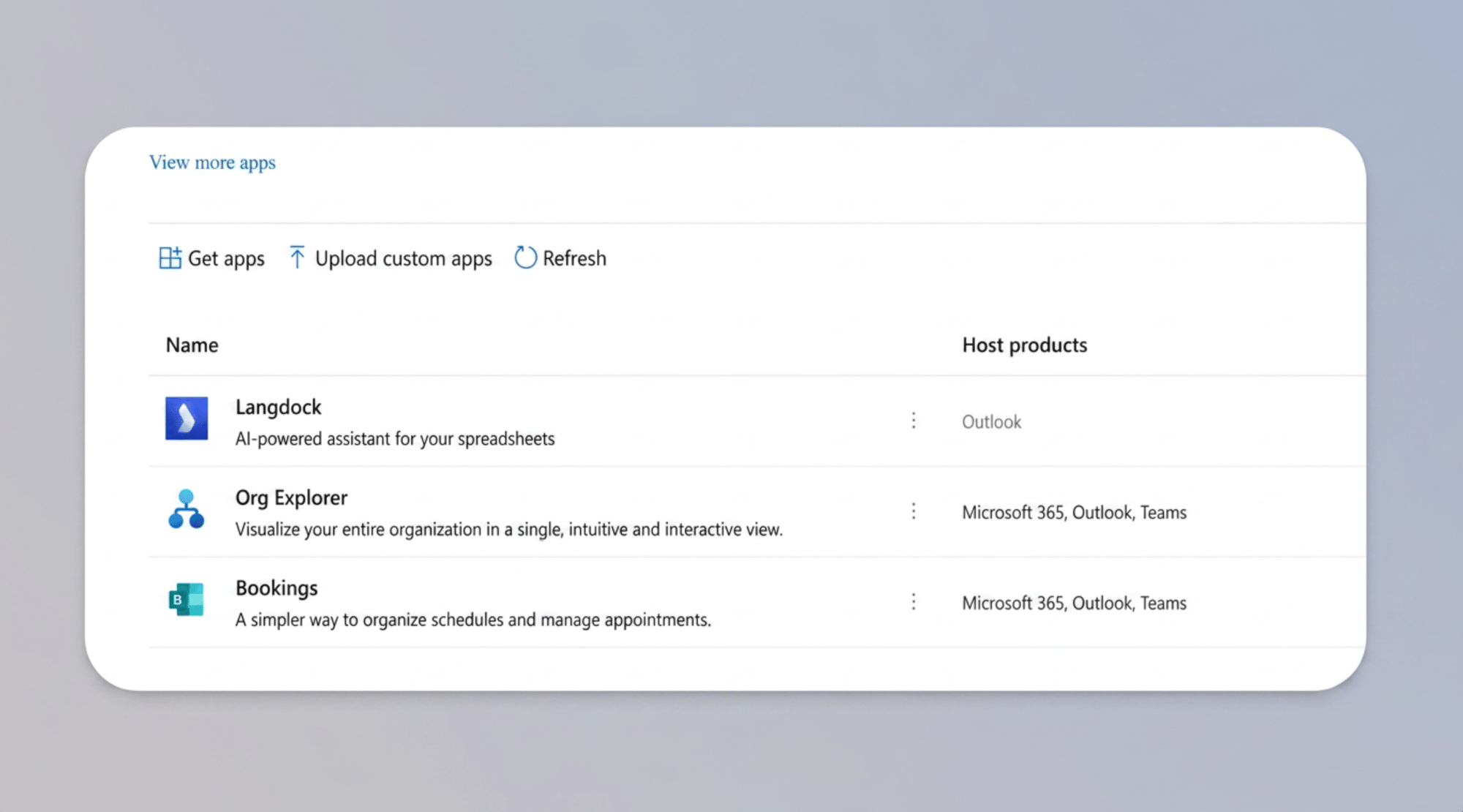Click the Host products column header
The image size is (1463, 812).
pos(1025,345)
